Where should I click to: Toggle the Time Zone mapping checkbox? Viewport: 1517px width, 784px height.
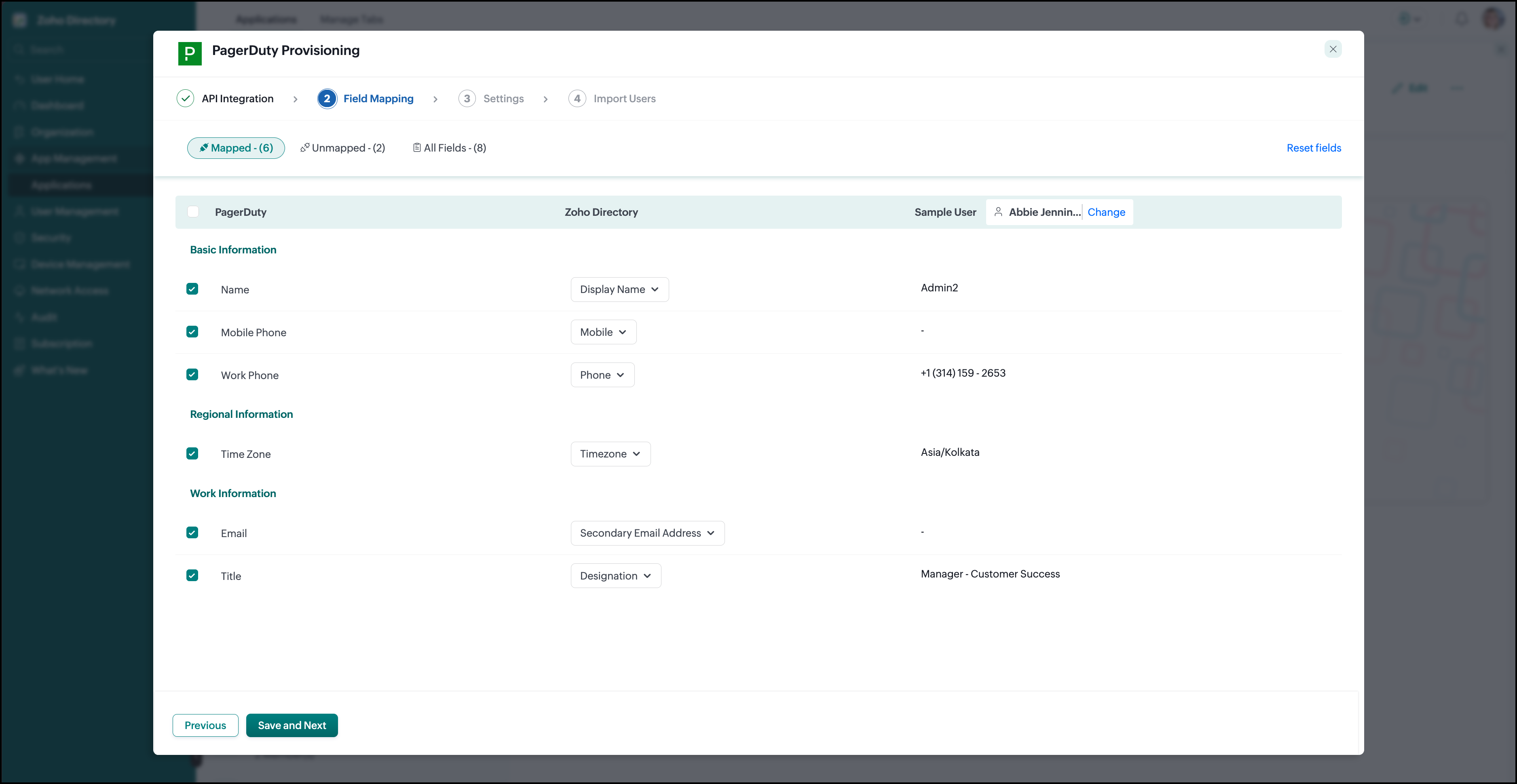(192, 453)
